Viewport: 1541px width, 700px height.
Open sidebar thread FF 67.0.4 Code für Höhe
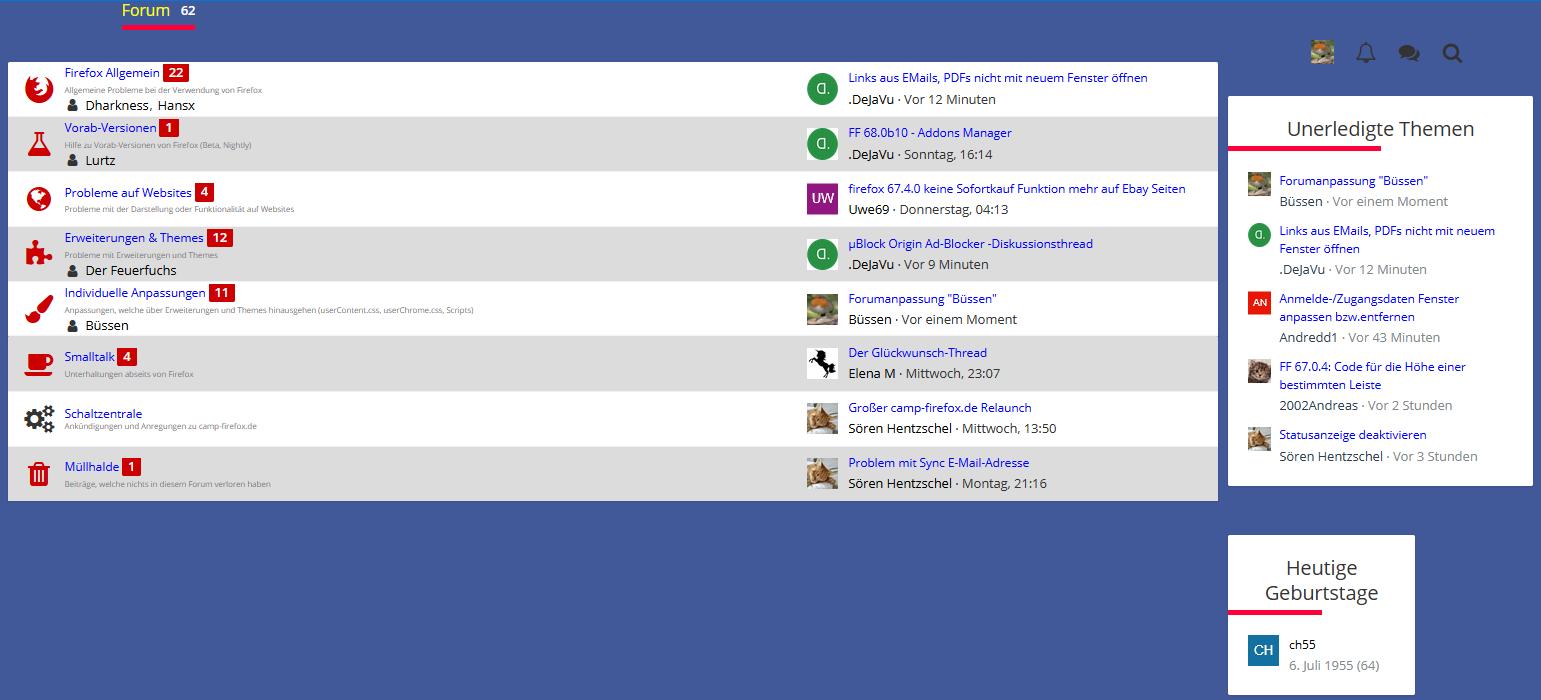point(1372,376)
